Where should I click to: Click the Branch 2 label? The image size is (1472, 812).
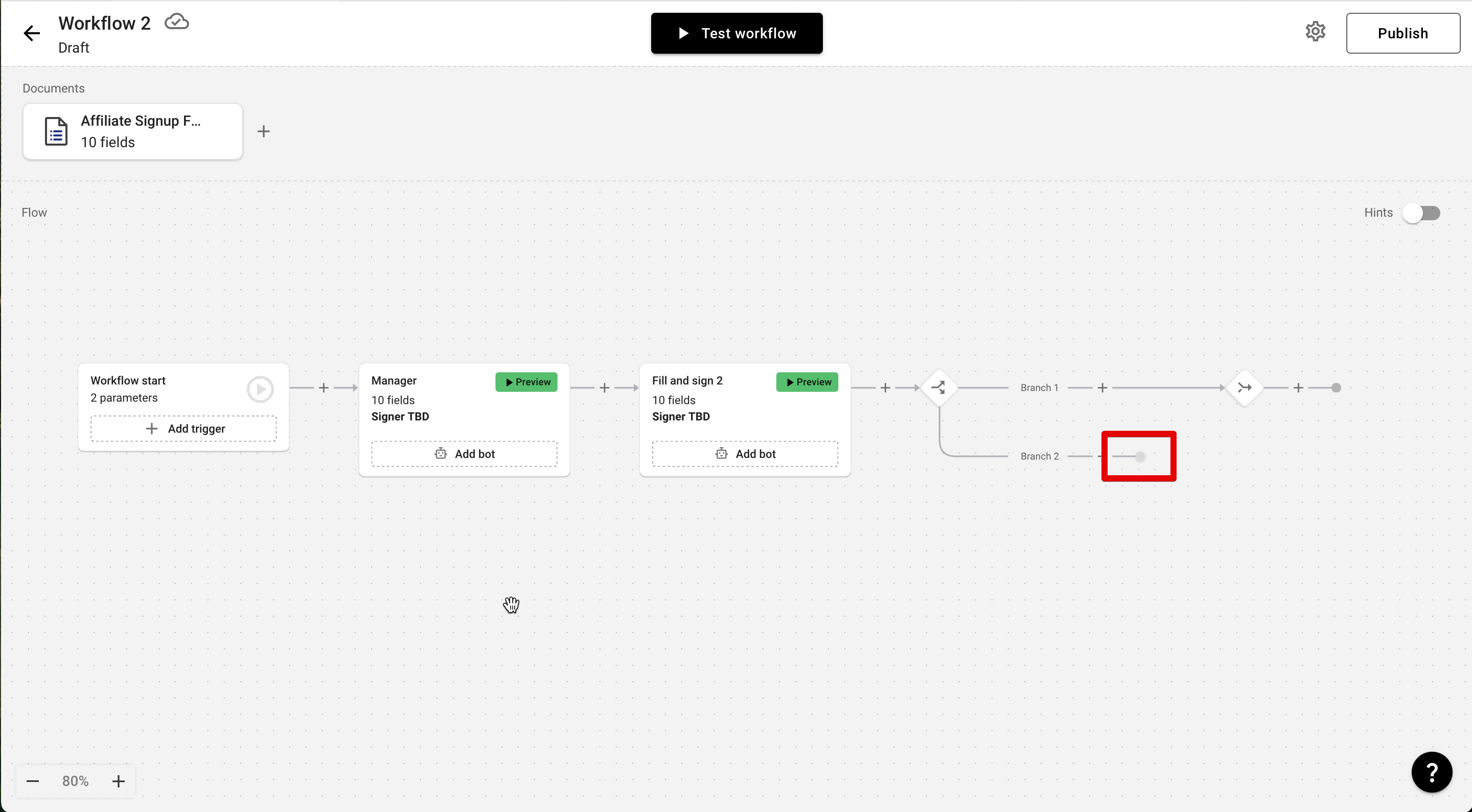pyautogui.click(x=1040, y=456)
